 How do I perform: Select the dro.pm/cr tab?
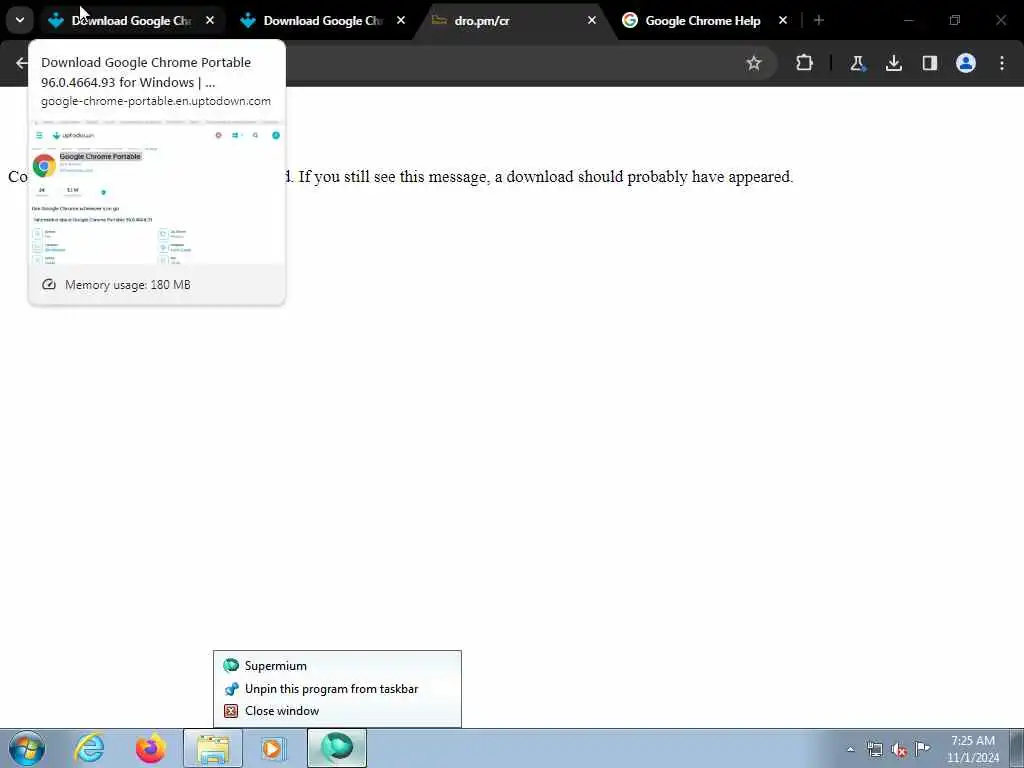click(513, 21)
